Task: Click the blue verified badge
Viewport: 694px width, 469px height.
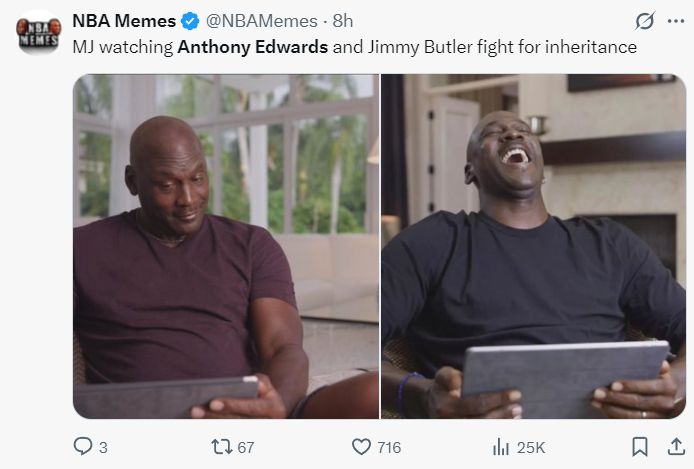Action: (x=190, y=21)
